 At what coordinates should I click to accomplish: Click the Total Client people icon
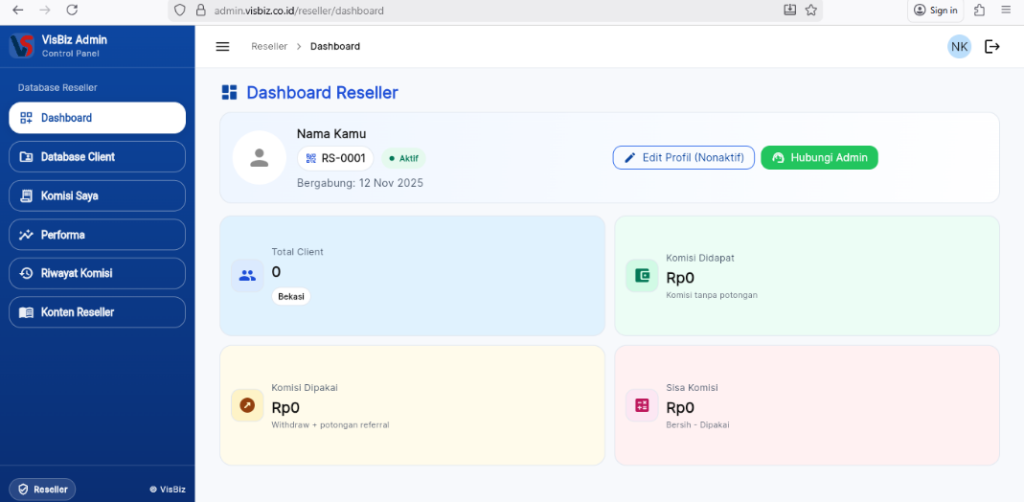click(x=247, y=276)
